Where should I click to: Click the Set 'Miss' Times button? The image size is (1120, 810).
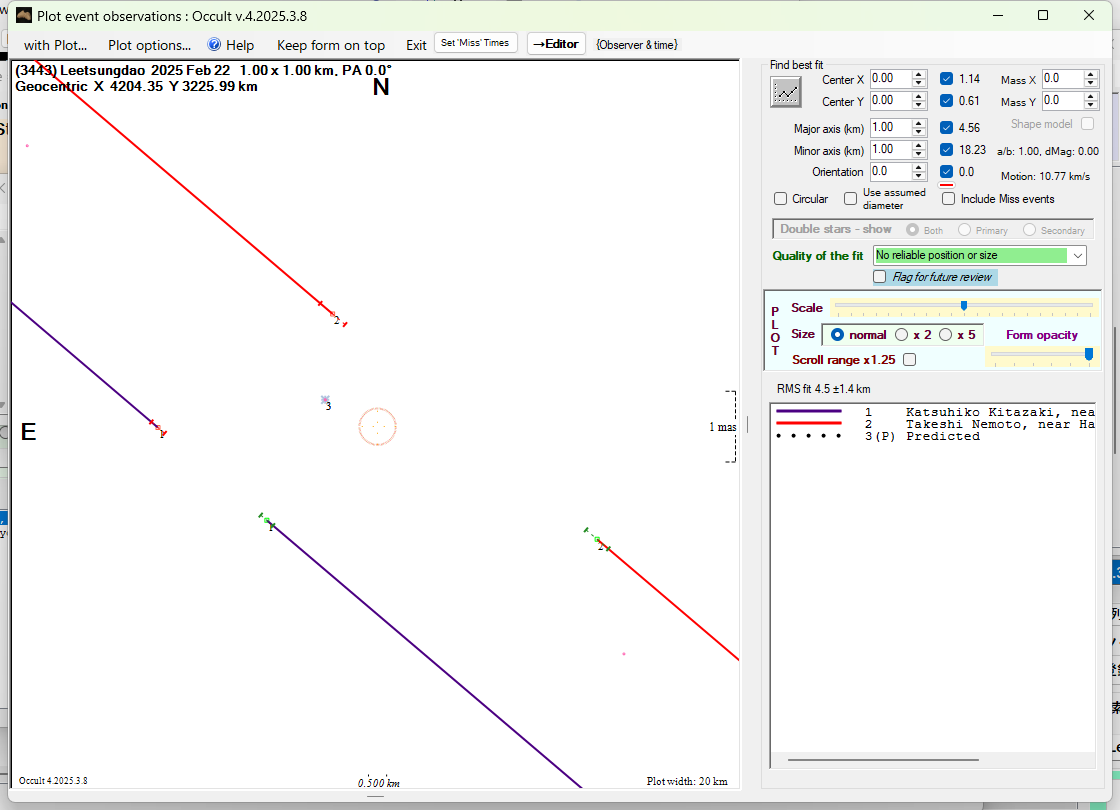click(x=476, y=43)
